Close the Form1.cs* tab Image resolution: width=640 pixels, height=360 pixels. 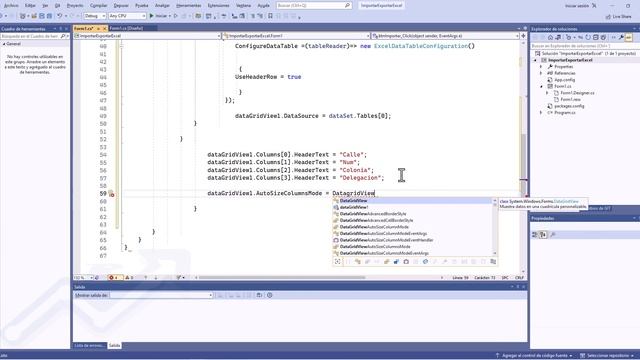click(104, 28)
